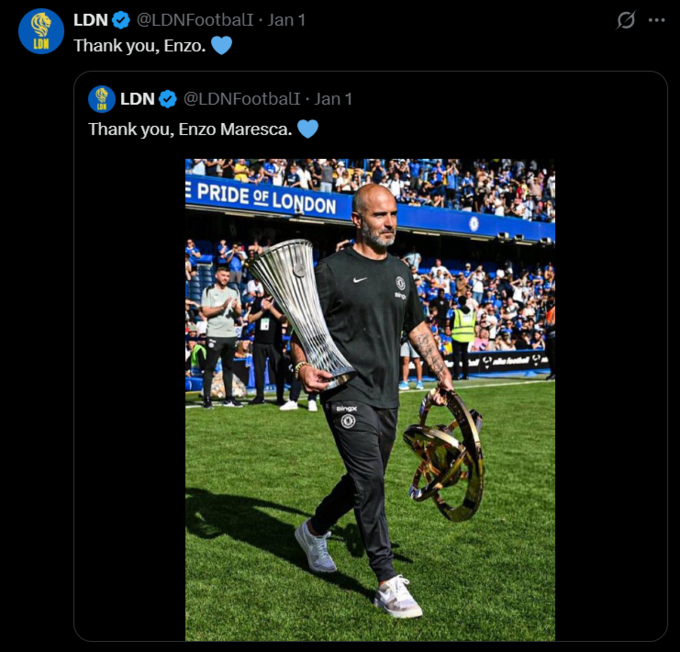Click the "Thank you, Enzo." post text

[x=139, y=46]
